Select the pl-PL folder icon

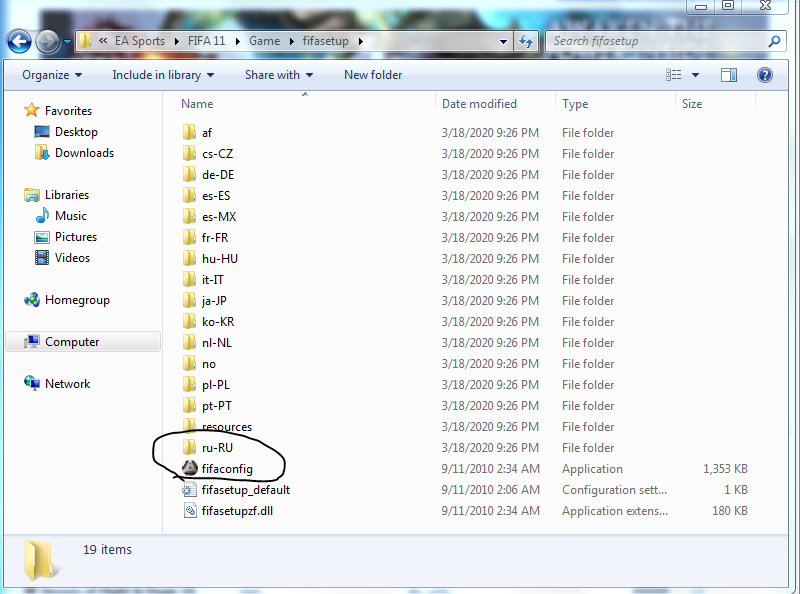click(x=189, y=384)
